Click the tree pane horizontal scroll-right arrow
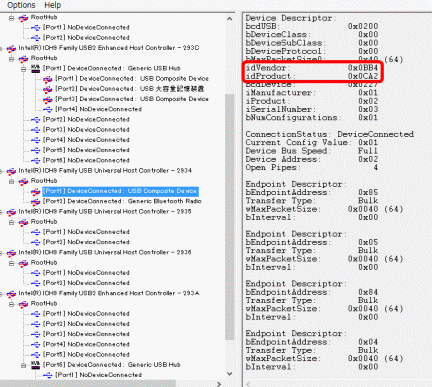 pyautogui.click(x=219, y=384)
